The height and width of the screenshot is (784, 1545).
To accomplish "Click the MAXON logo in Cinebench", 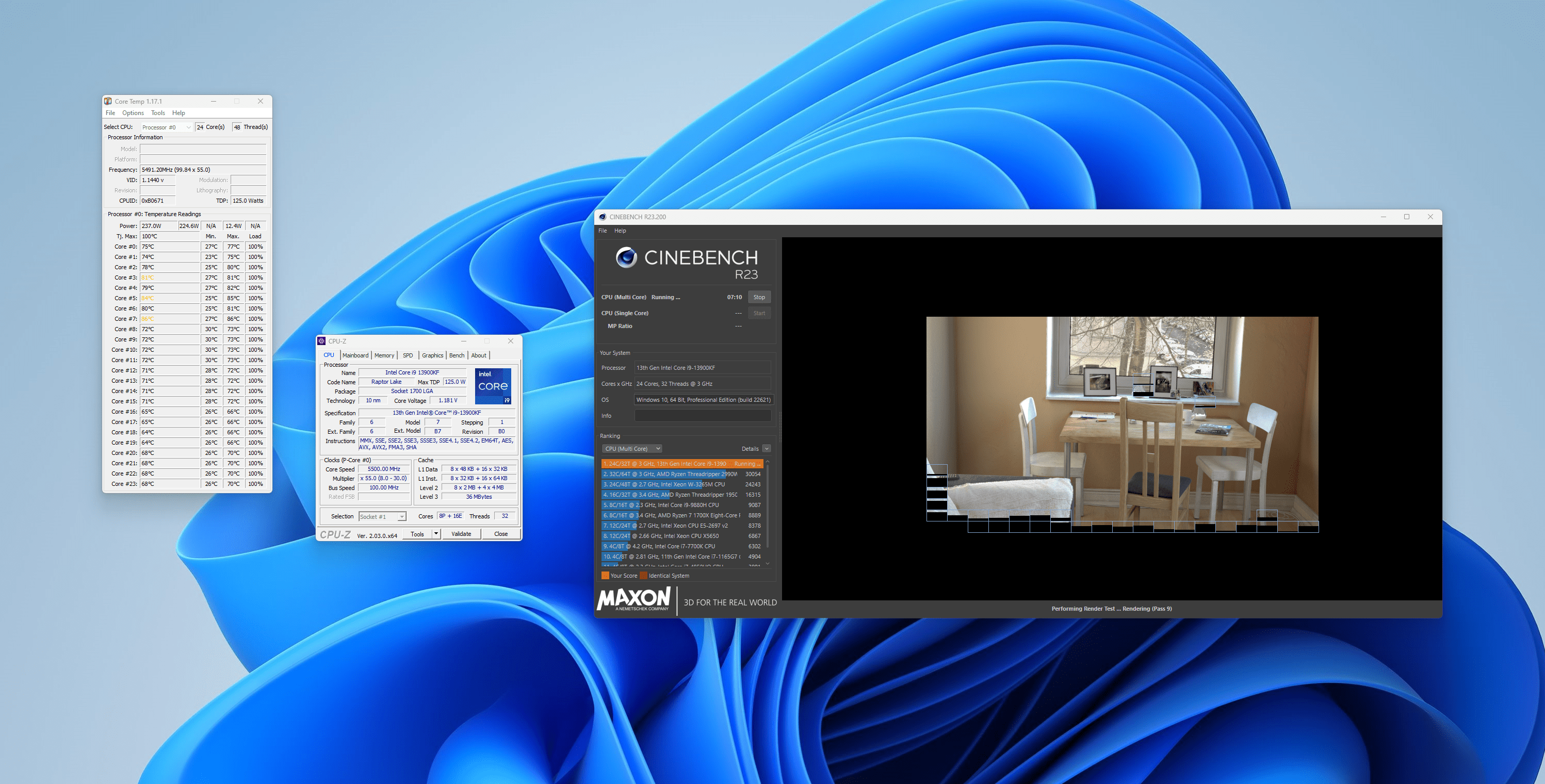I will pyautogui.click(x=633, y=599).
